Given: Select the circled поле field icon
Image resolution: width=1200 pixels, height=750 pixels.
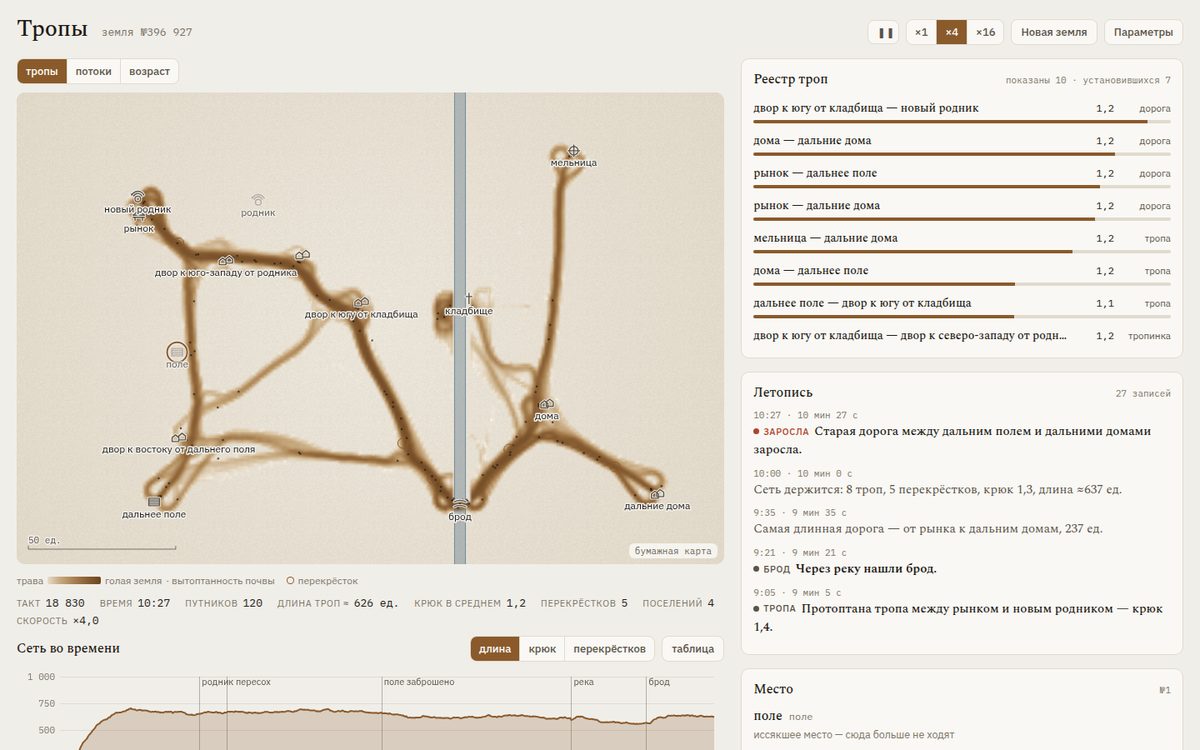Looking at the screenshot, I should pos(177,352).
